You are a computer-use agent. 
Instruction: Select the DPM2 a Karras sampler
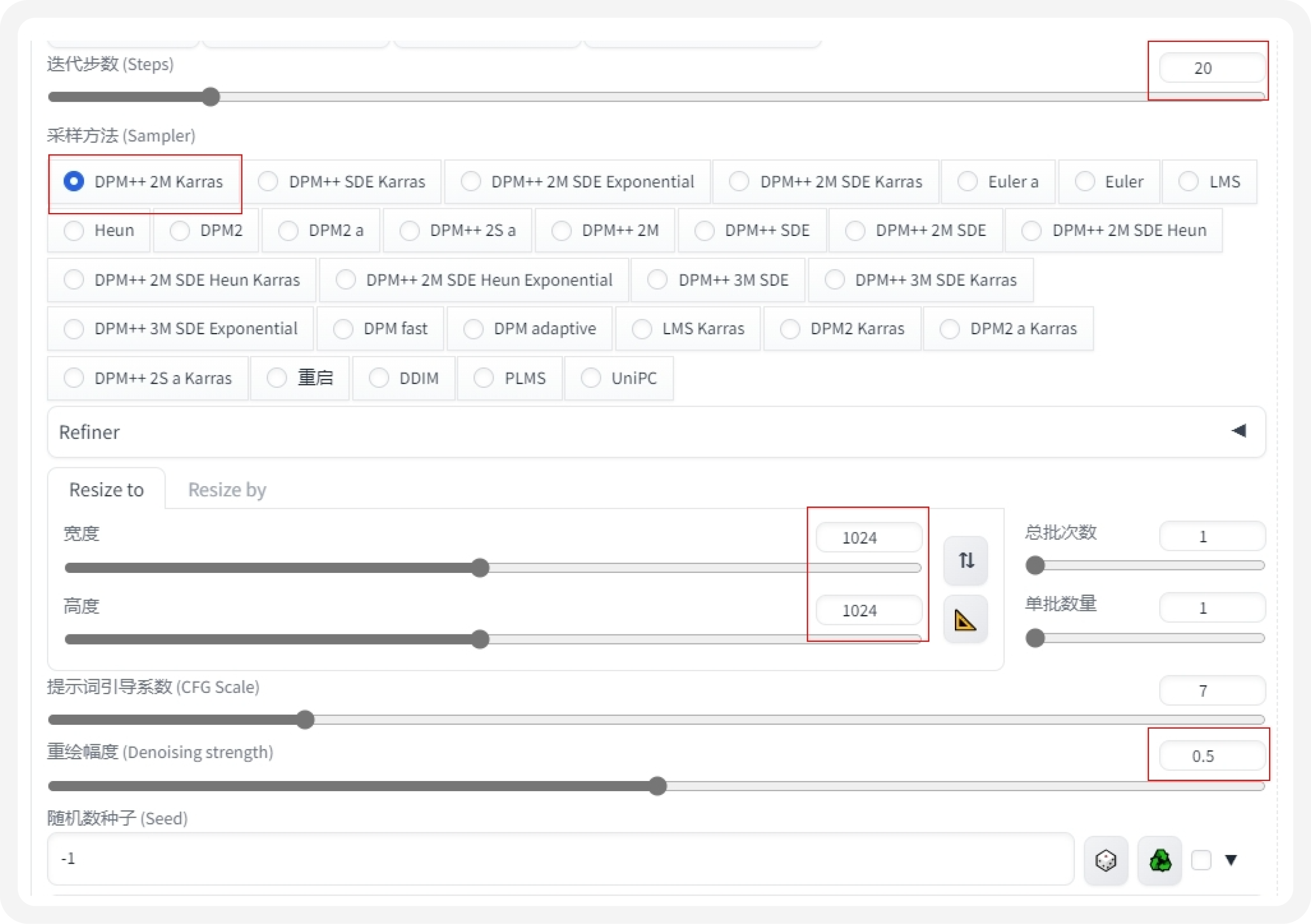[1008, 329]
